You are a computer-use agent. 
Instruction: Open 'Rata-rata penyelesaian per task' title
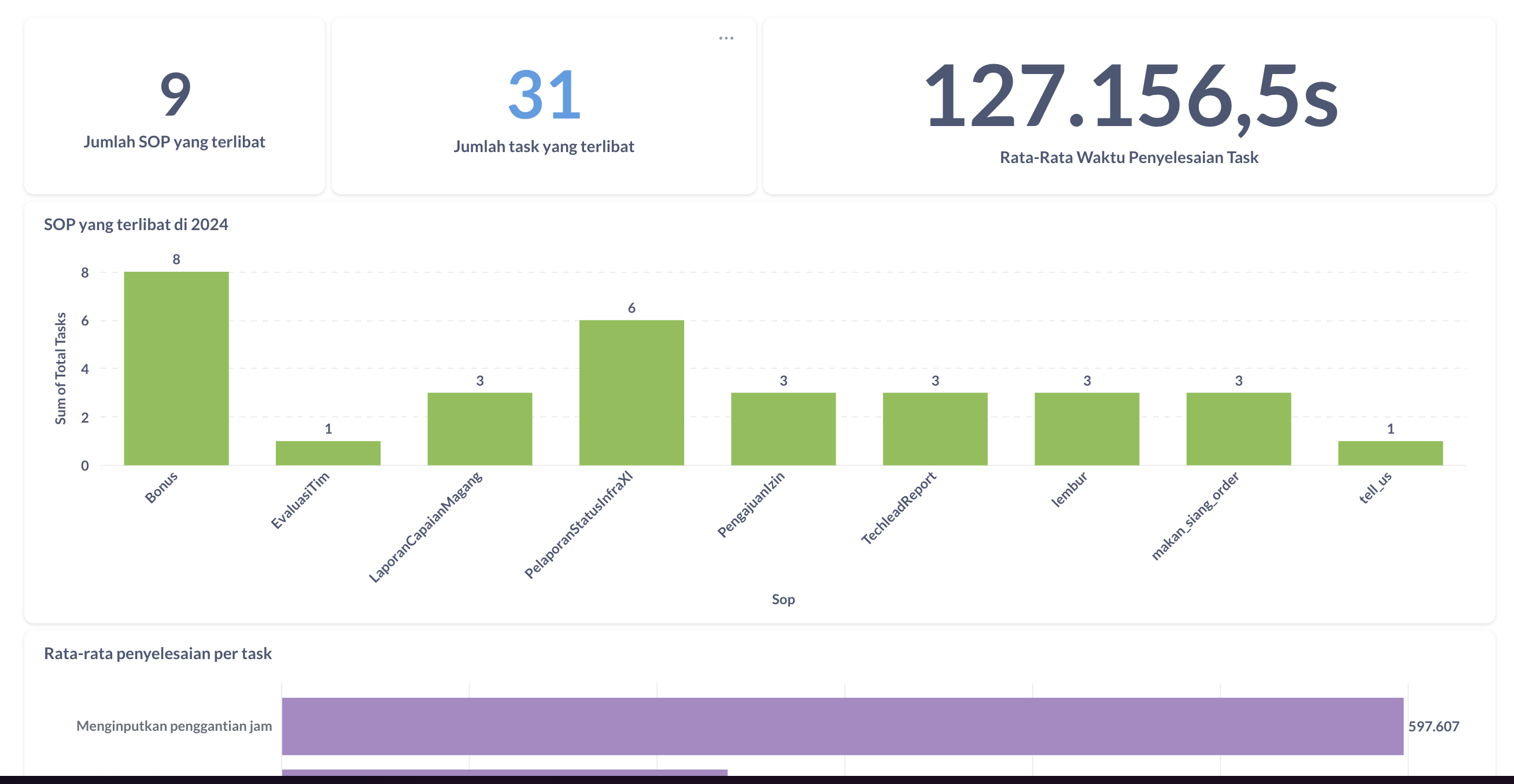[x=157, y=653]
